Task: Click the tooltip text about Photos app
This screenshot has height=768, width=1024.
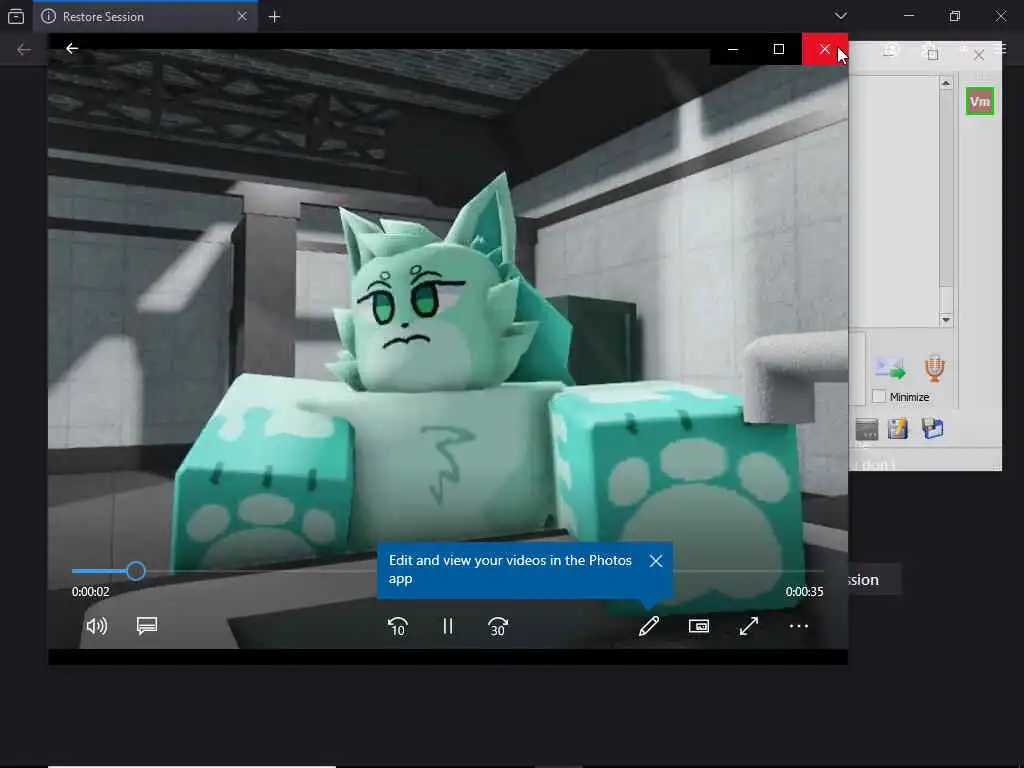Action: (x=510, y=569)
